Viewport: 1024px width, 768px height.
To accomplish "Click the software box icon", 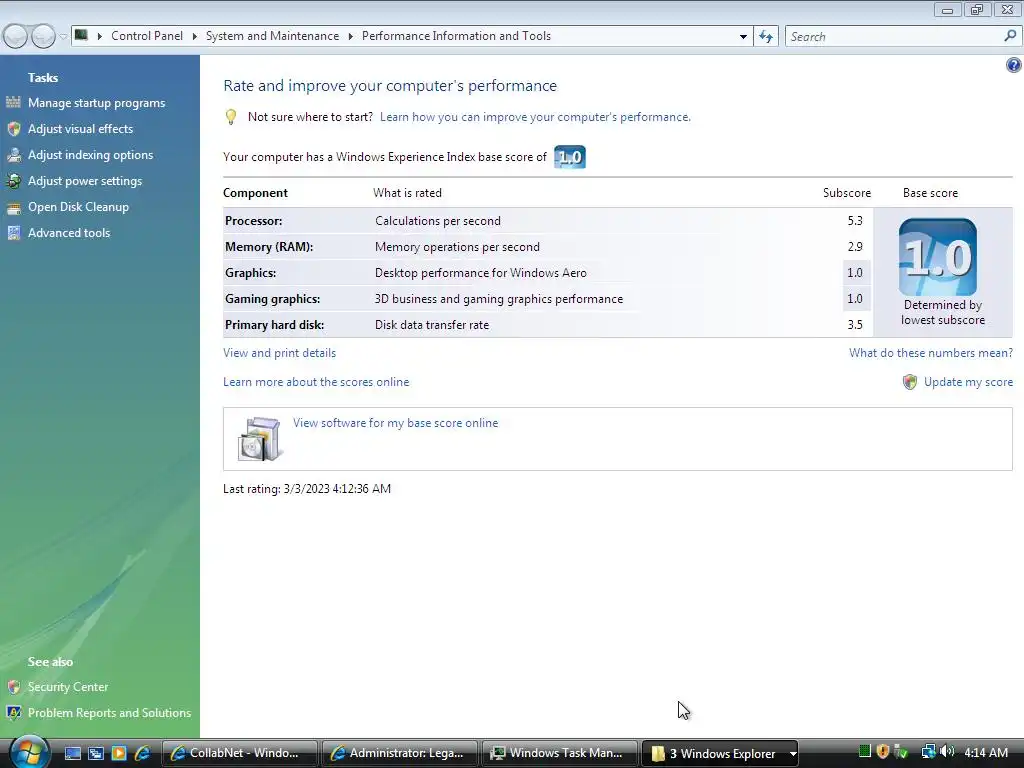I will 259,439.
